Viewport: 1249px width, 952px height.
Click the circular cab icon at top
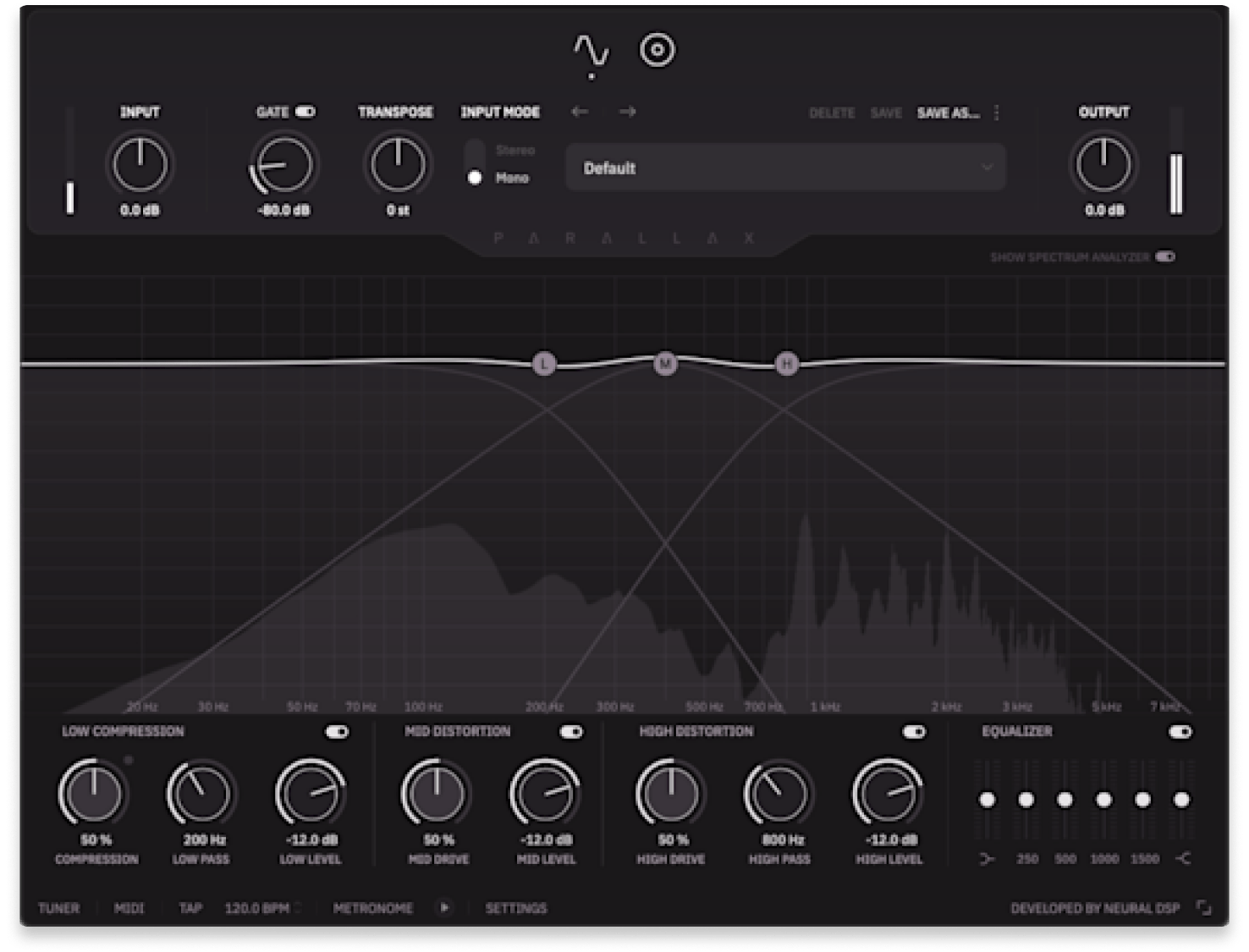click(658, 51)
